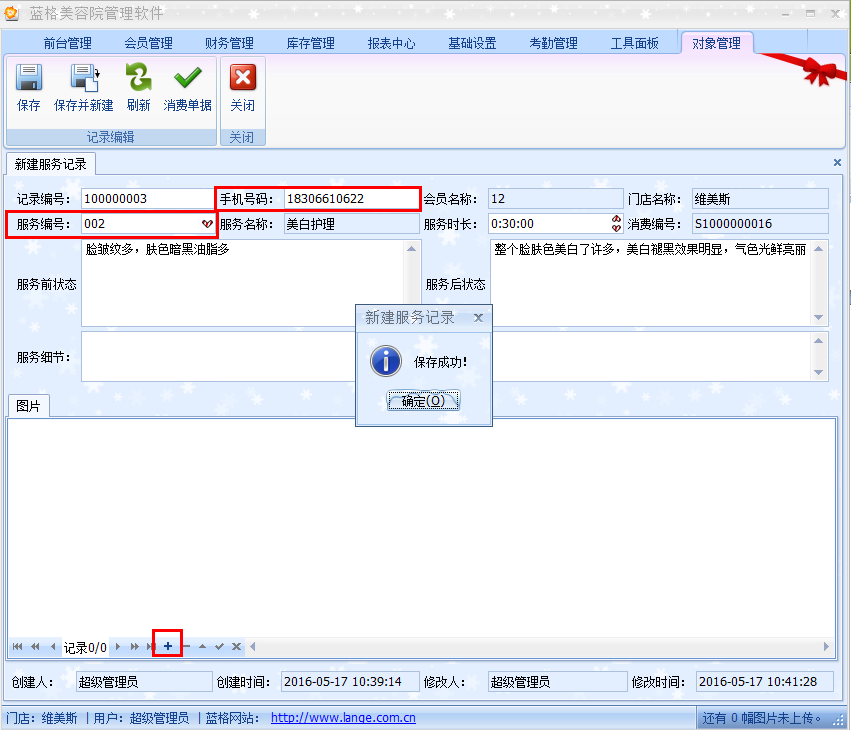The height and width of the screenshot is (730, 851).
Task: Click the 手机号码 input field
Action: (351, 199)
